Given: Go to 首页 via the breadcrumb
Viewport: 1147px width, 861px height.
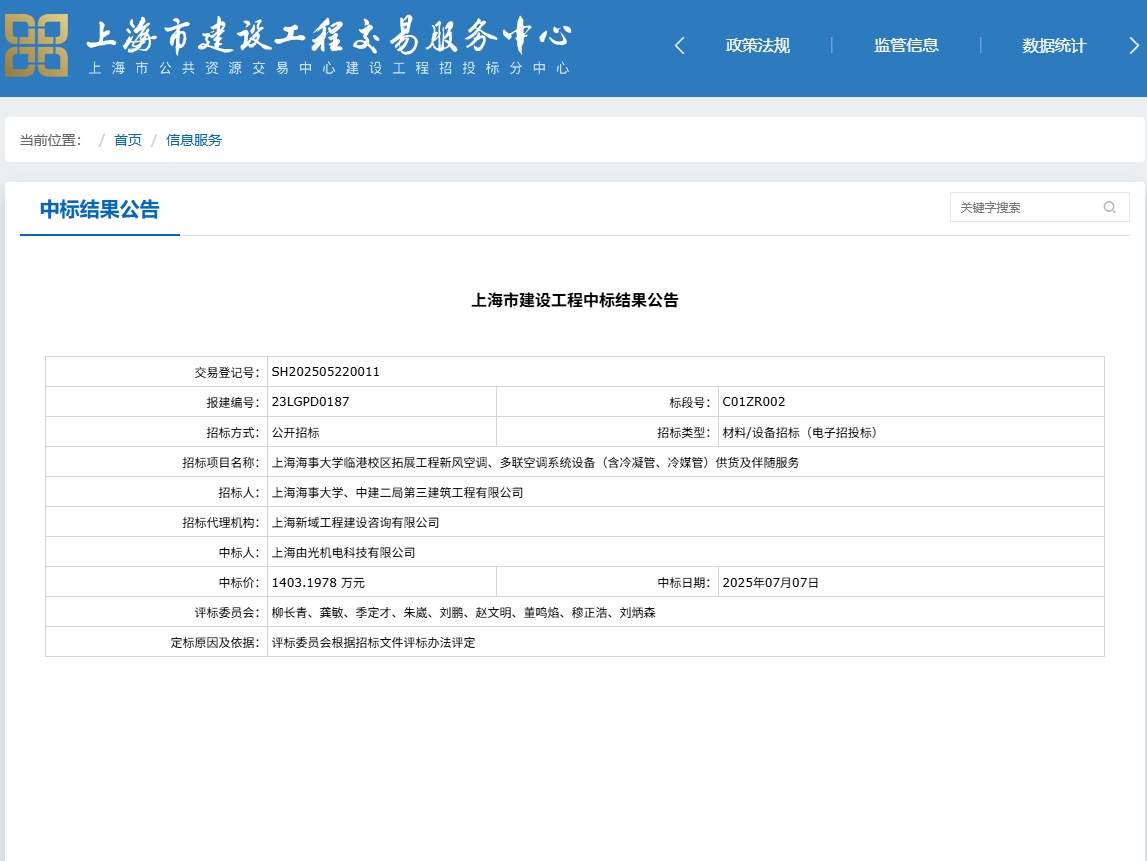Looking at the screenshot, I should click(128, 140).
